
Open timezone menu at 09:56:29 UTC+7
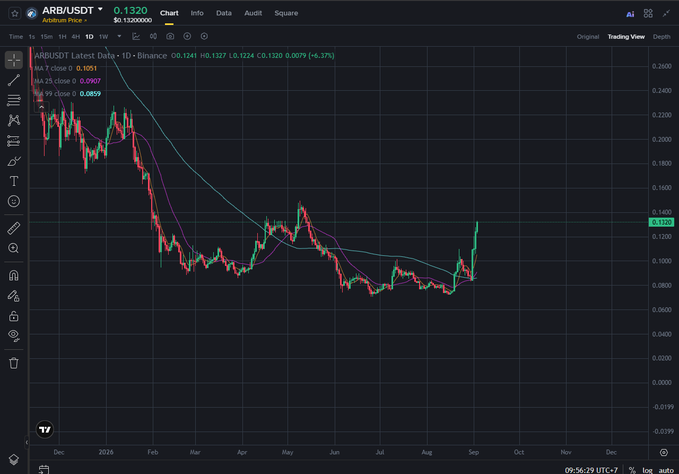click(x=591, y=470)
